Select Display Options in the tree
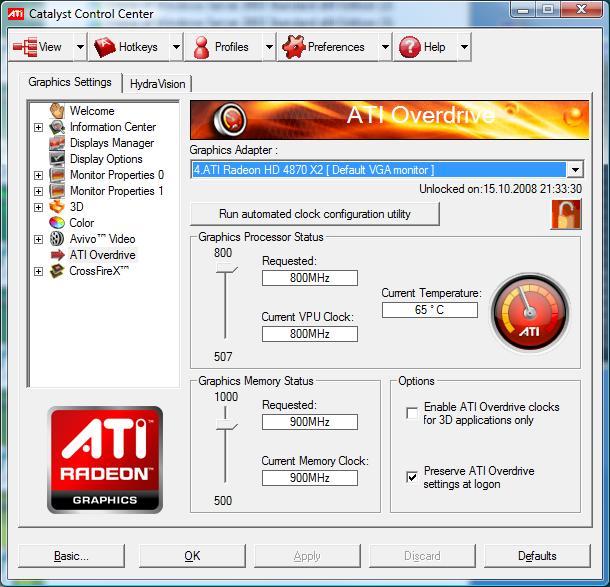Image resolution: width=610 pixels, height=587 pixels. coord(106,159)
